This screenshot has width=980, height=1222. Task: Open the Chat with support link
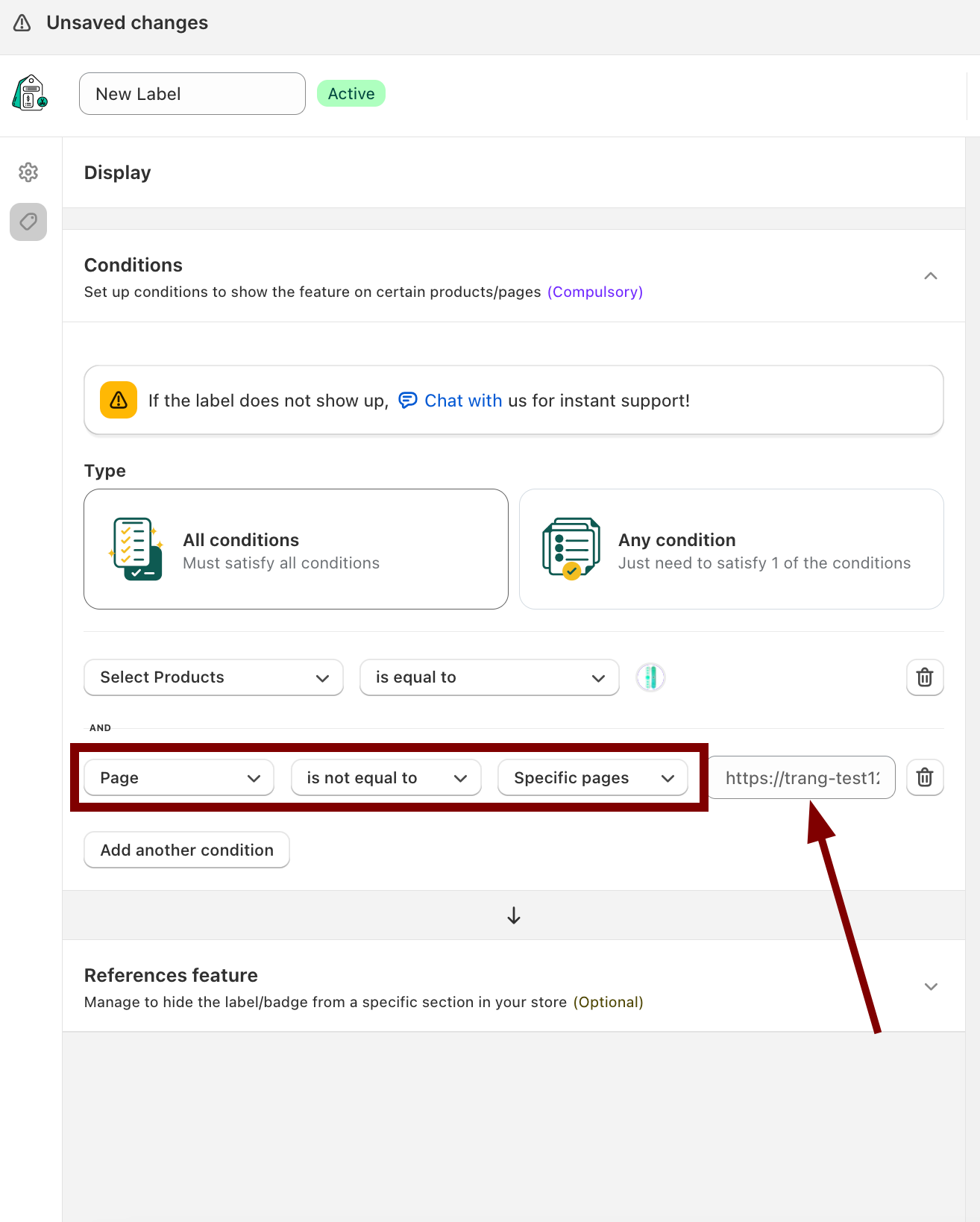point(462,401)
